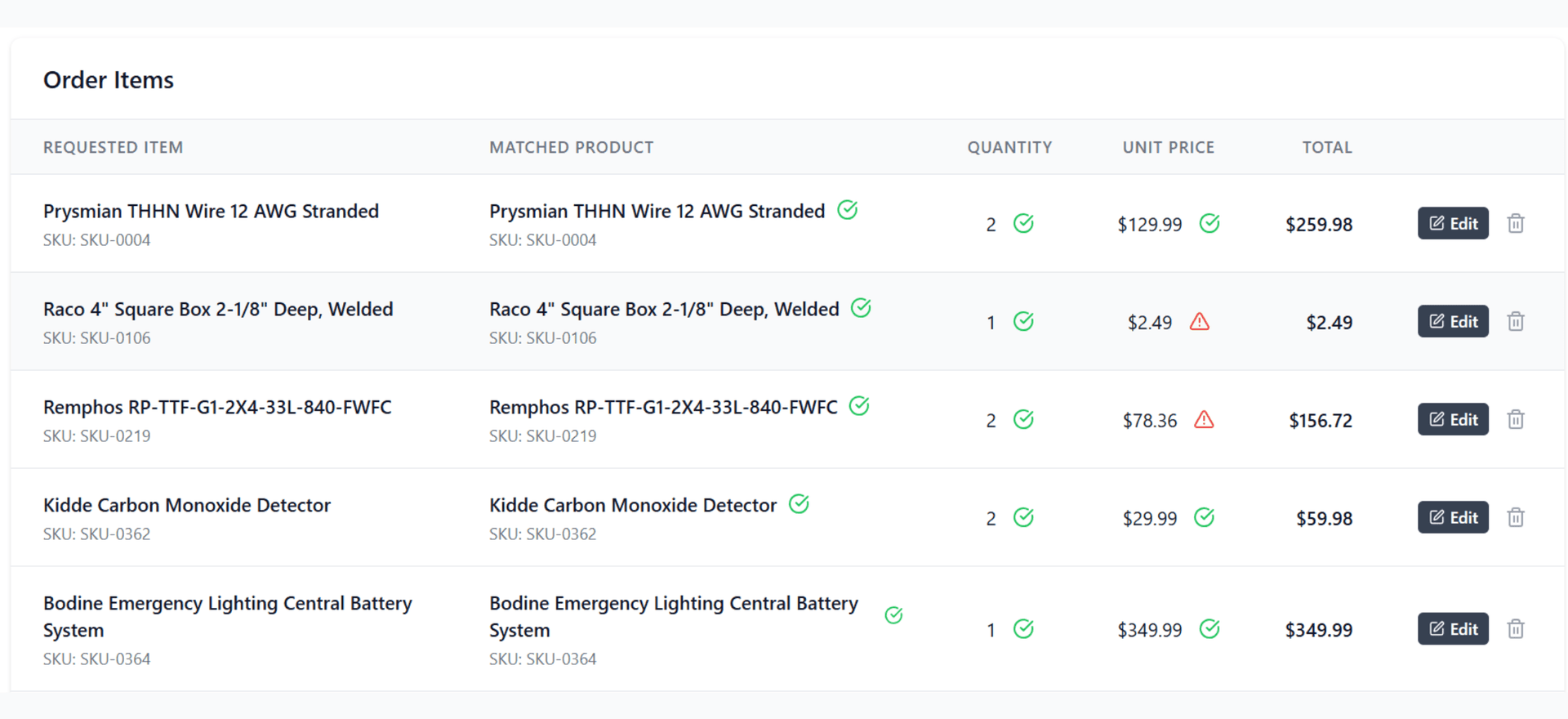Click match check icon after Bodine matched product
Screen dimensions: 1568x719
[893, 615]
